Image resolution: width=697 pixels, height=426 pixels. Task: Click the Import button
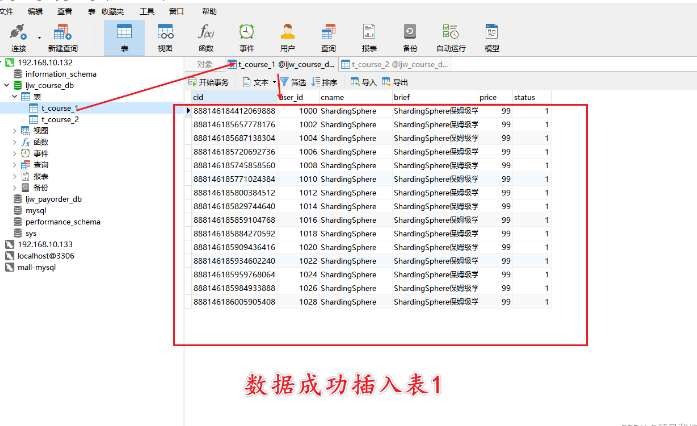(364, 82)
